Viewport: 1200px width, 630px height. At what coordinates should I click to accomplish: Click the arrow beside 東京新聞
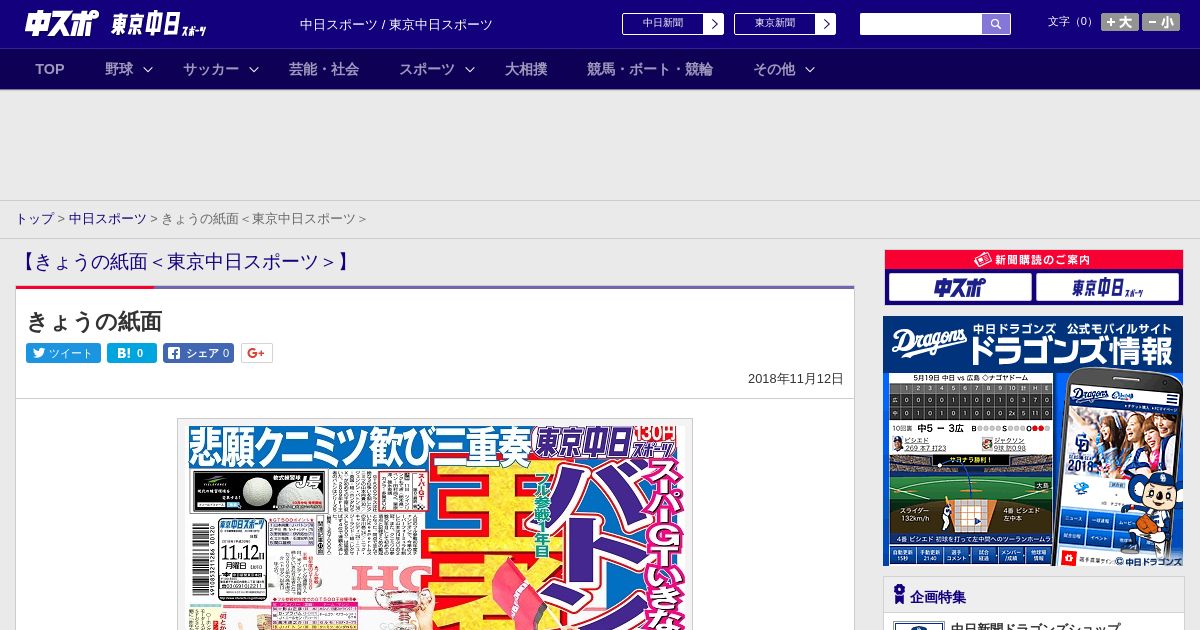click(x=825, y=24)
